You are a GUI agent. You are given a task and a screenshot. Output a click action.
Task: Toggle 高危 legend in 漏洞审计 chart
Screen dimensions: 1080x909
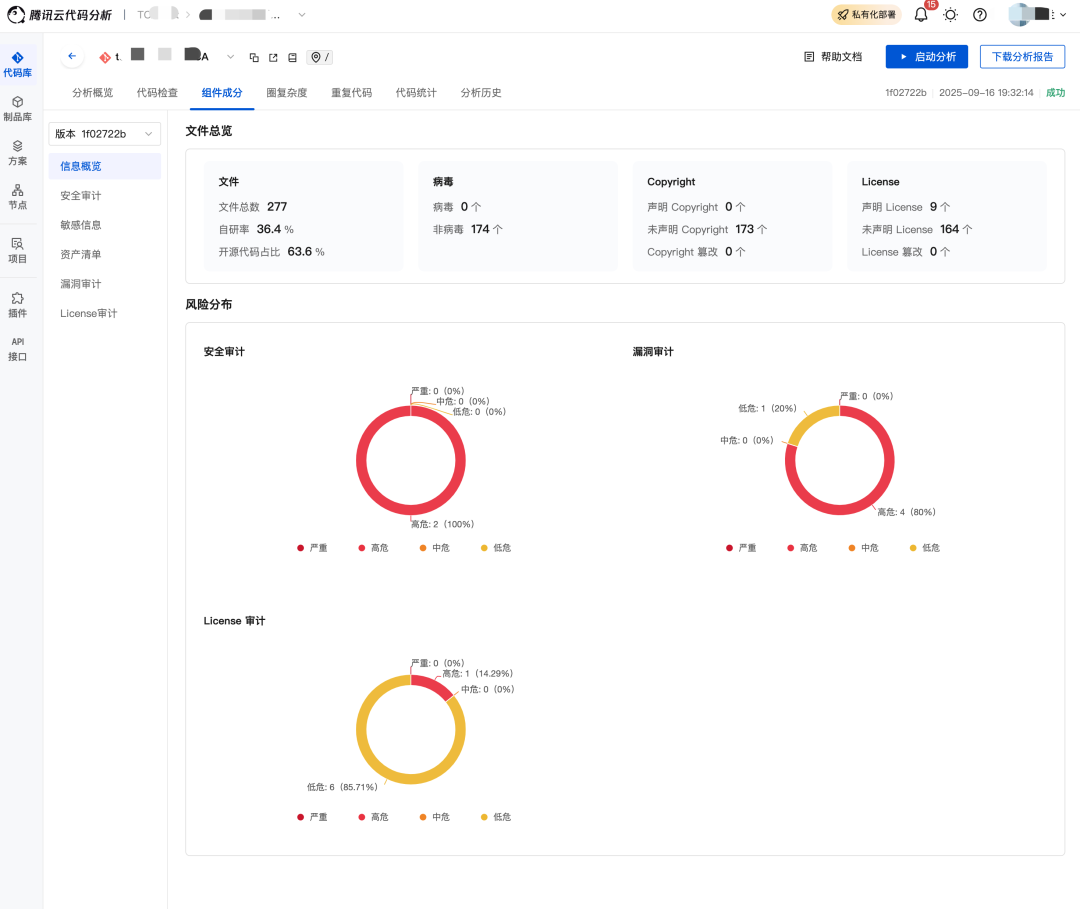[802, 547]
